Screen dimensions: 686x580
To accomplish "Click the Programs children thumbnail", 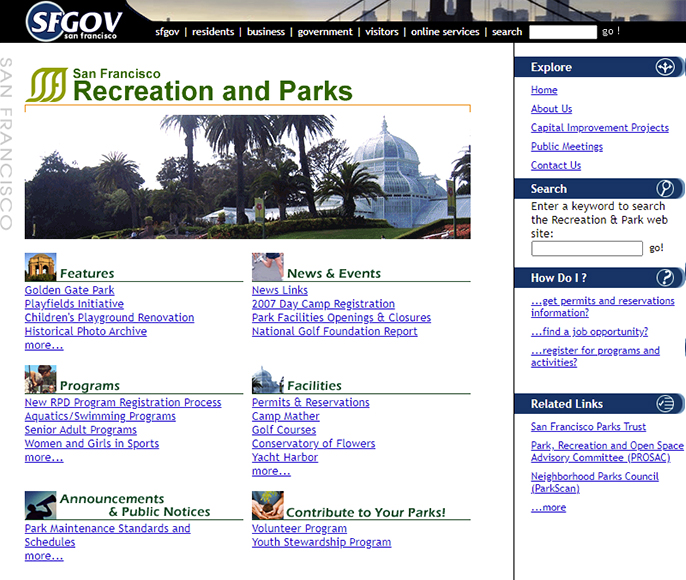I will [x=40, y=379].
